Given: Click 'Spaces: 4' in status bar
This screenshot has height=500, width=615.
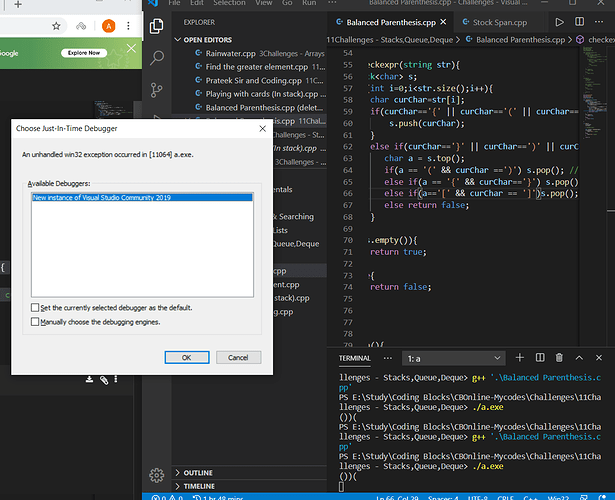Looking at the screenshot, I should pos(443,498).
